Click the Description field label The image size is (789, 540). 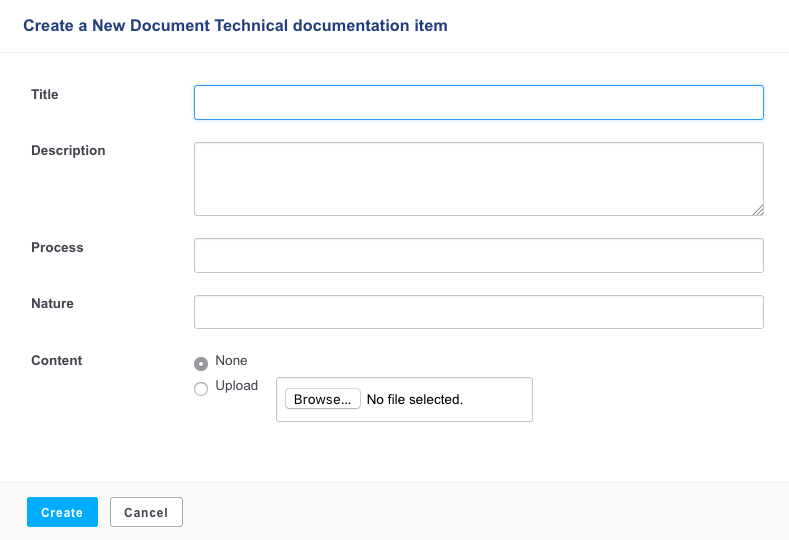[68, 150]
